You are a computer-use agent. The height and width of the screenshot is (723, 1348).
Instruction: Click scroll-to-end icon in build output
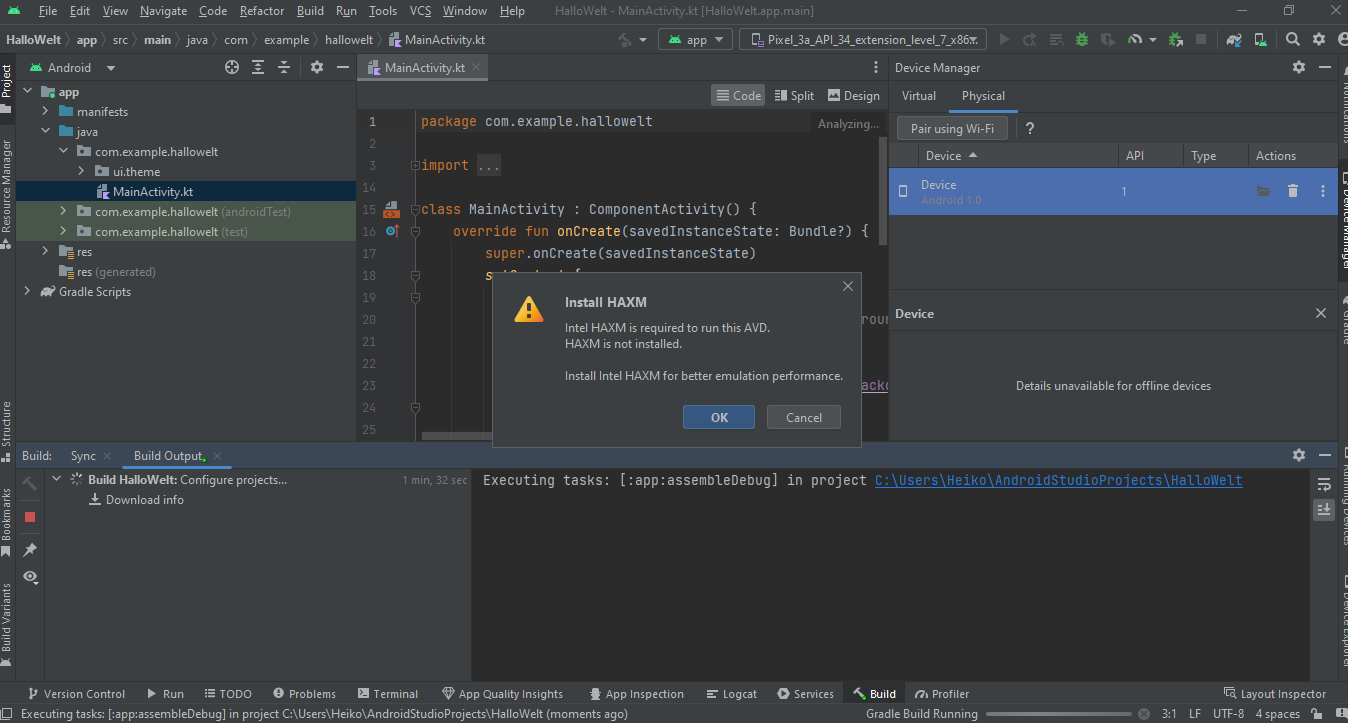(x=1324, y=509)
